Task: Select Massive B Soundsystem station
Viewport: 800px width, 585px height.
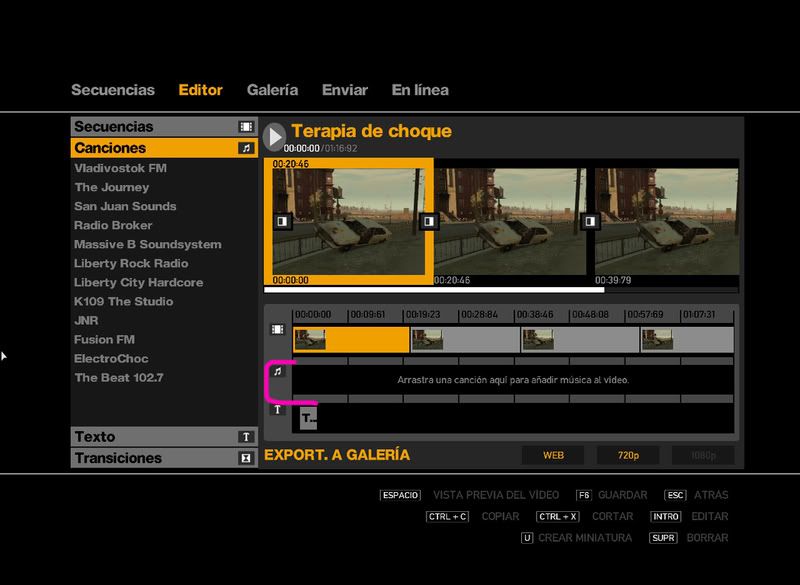Action: click(147, 244)
